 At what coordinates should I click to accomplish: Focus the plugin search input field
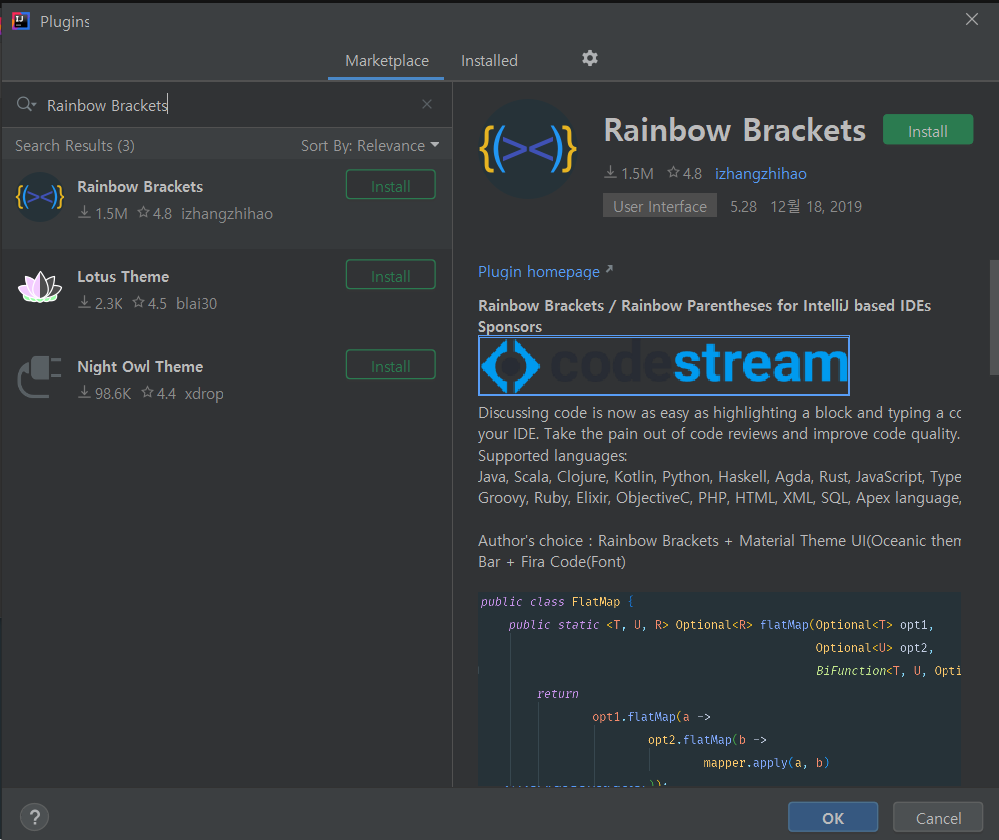[229, 105]
